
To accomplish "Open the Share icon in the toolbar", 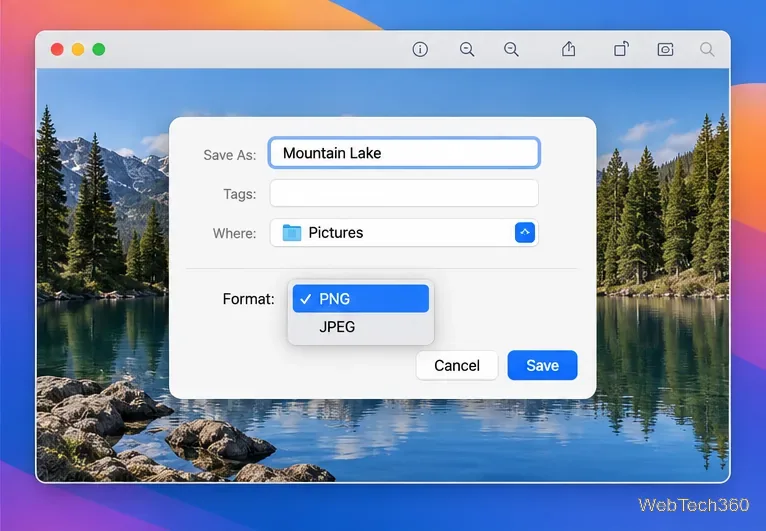I will pyautogui.click(x=568, y=49).
